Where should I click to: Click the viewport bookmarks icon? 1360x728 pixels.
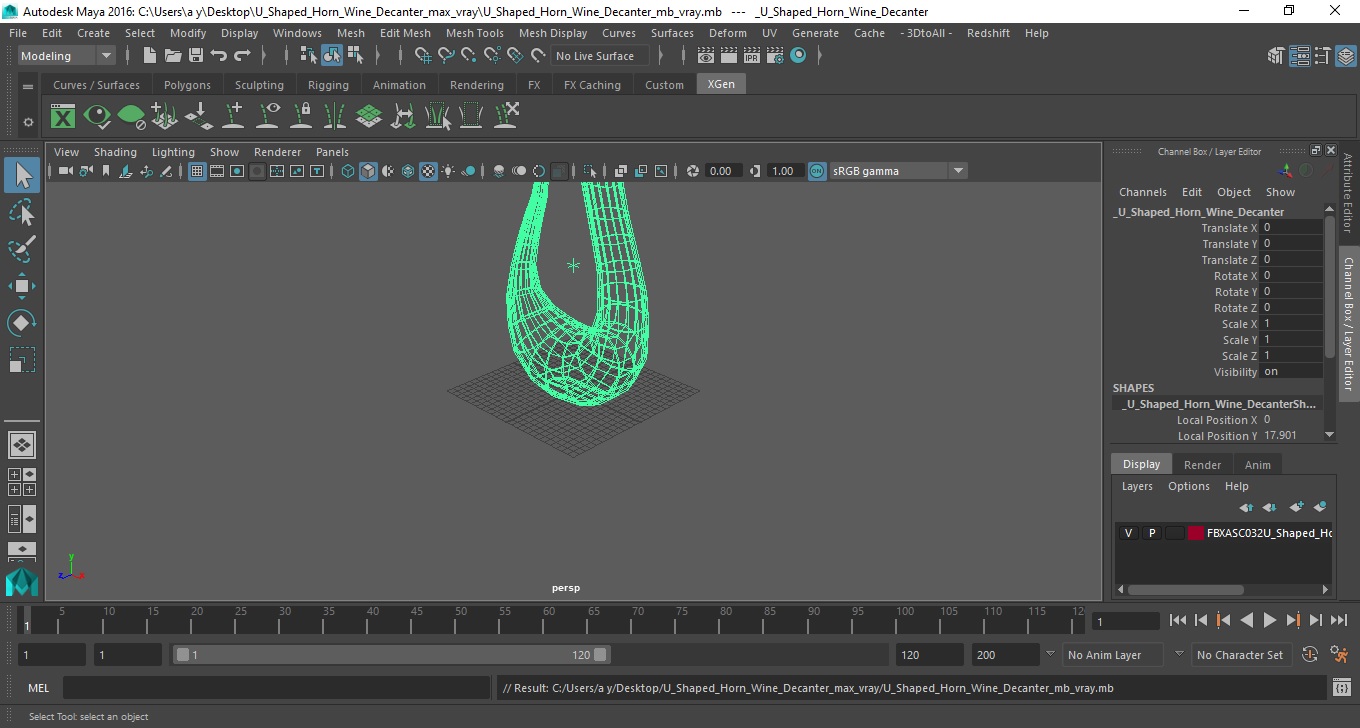[106, 171]
